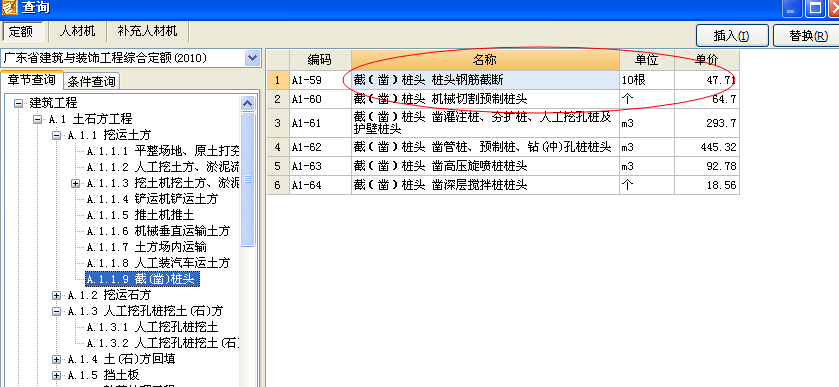839x387 pixels.
Task: Collapse the A.1 土石方工程 node
Action: point(37,119)
